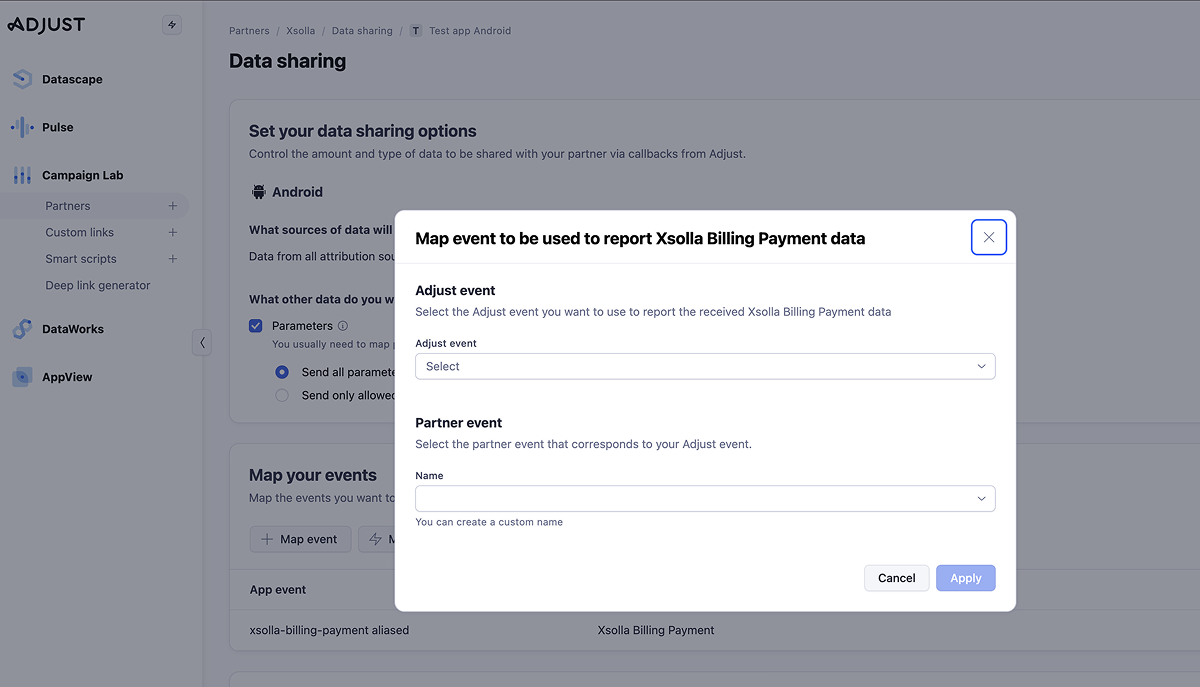Open the AppView section icon
Screen dimensions: 1200x687
click(x=22, y=377)
